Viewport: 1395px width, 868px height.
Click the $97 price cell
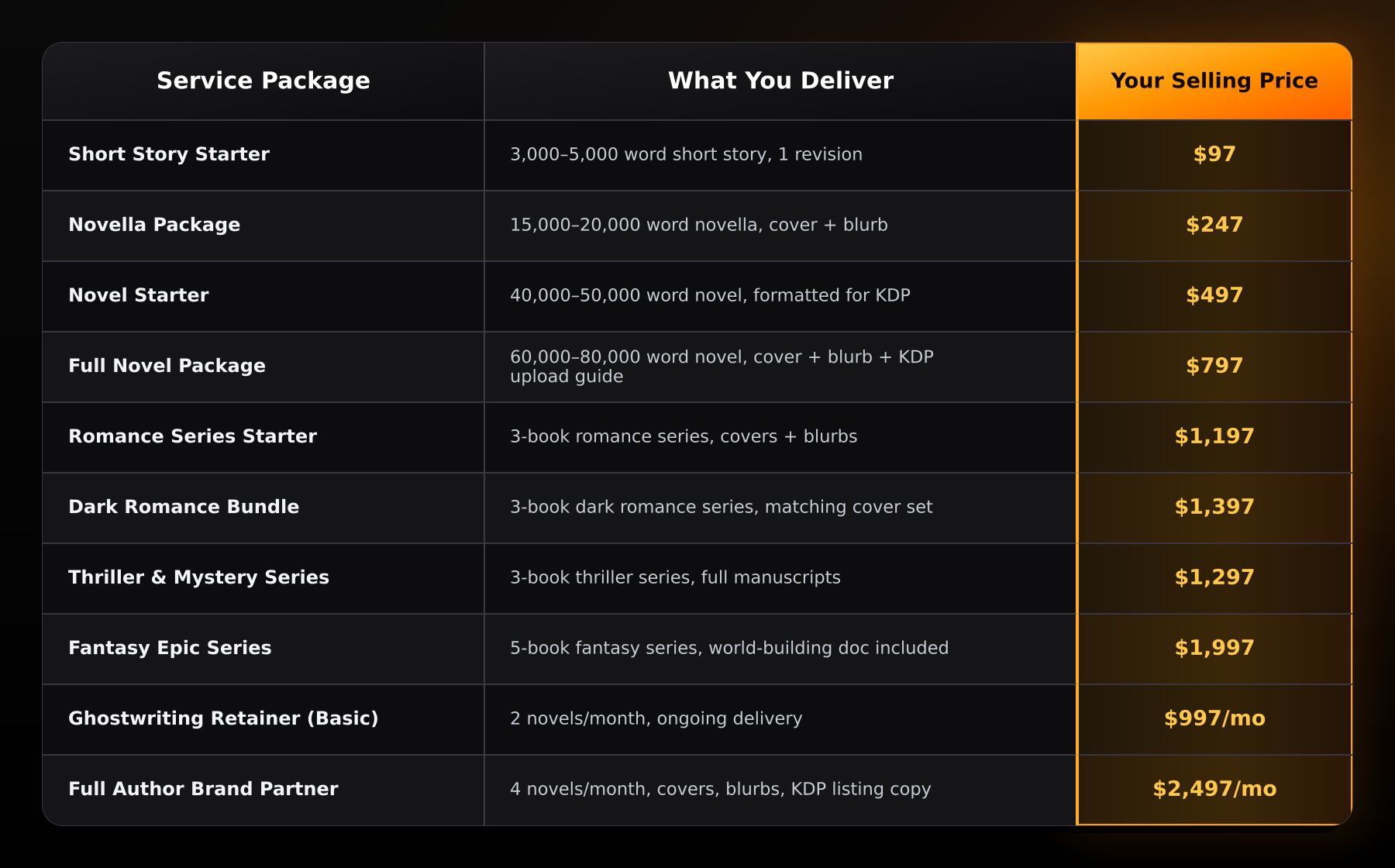[x=1214, y=154]
